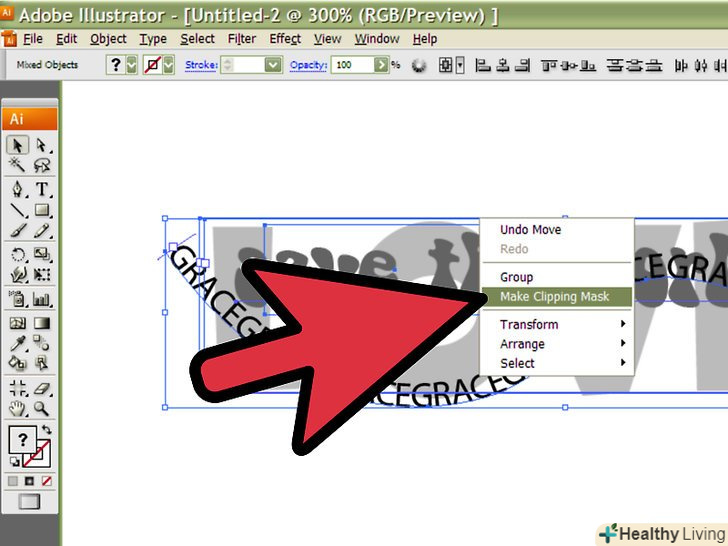The width and height of the screenshot is (728, 546).
Task: Set paint mode to Color button
Action: (13, 481)
